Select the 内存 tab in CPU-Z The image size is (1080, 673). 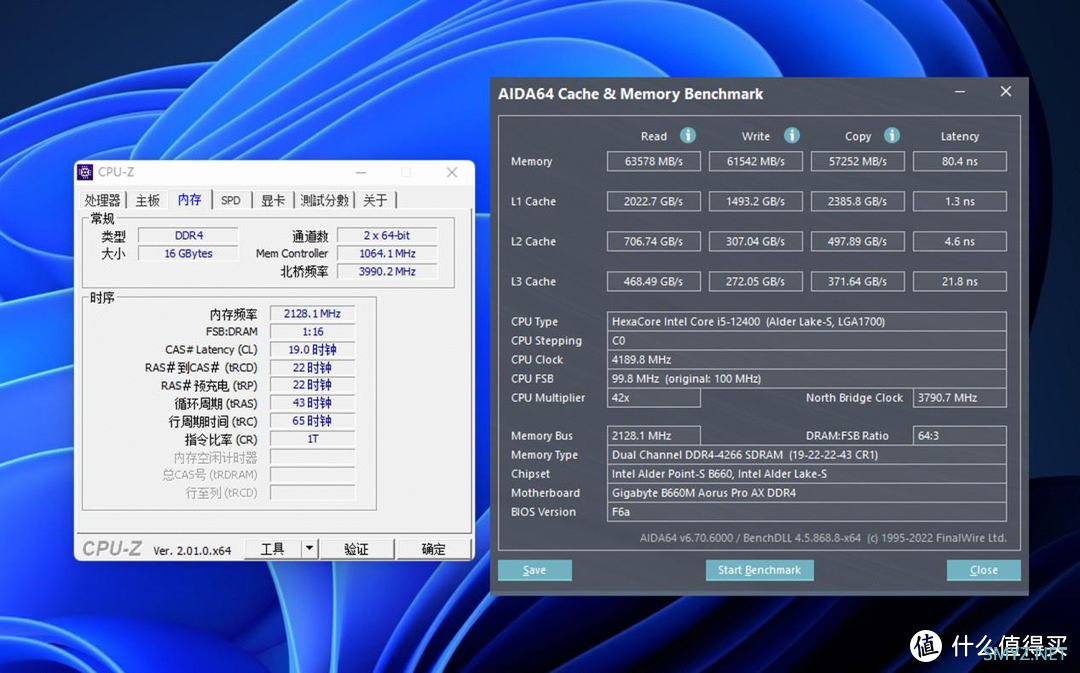coord(189,199)
